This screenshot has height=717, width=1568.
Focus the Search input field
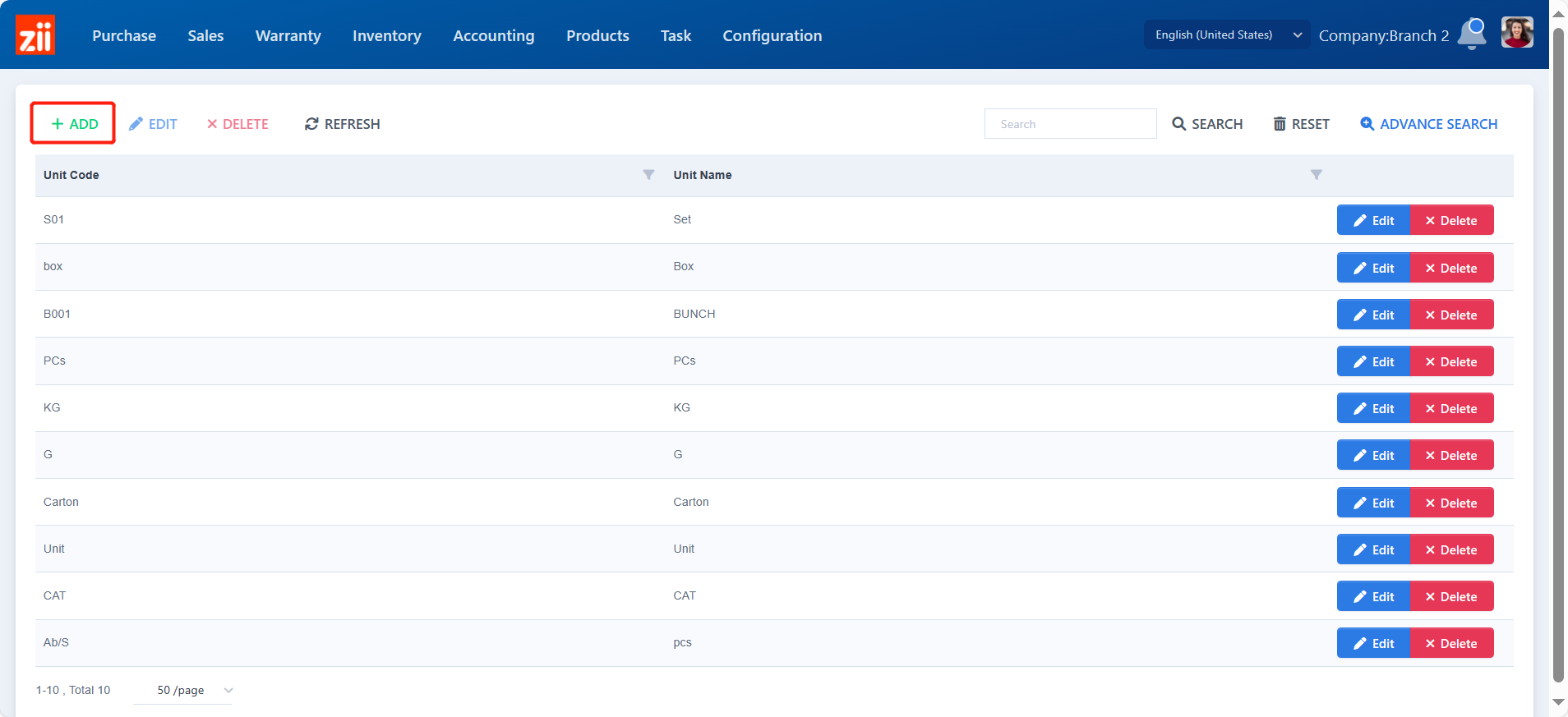coord(1070,124)
